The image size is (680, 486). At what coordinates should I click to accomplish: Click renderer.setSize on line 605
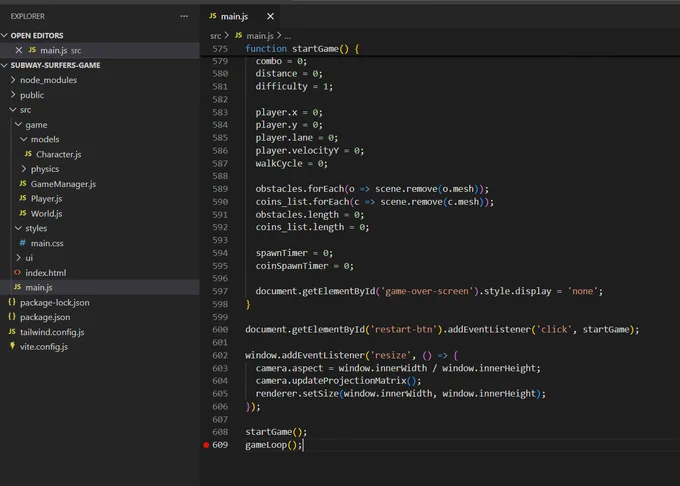(x=297, y=394)
